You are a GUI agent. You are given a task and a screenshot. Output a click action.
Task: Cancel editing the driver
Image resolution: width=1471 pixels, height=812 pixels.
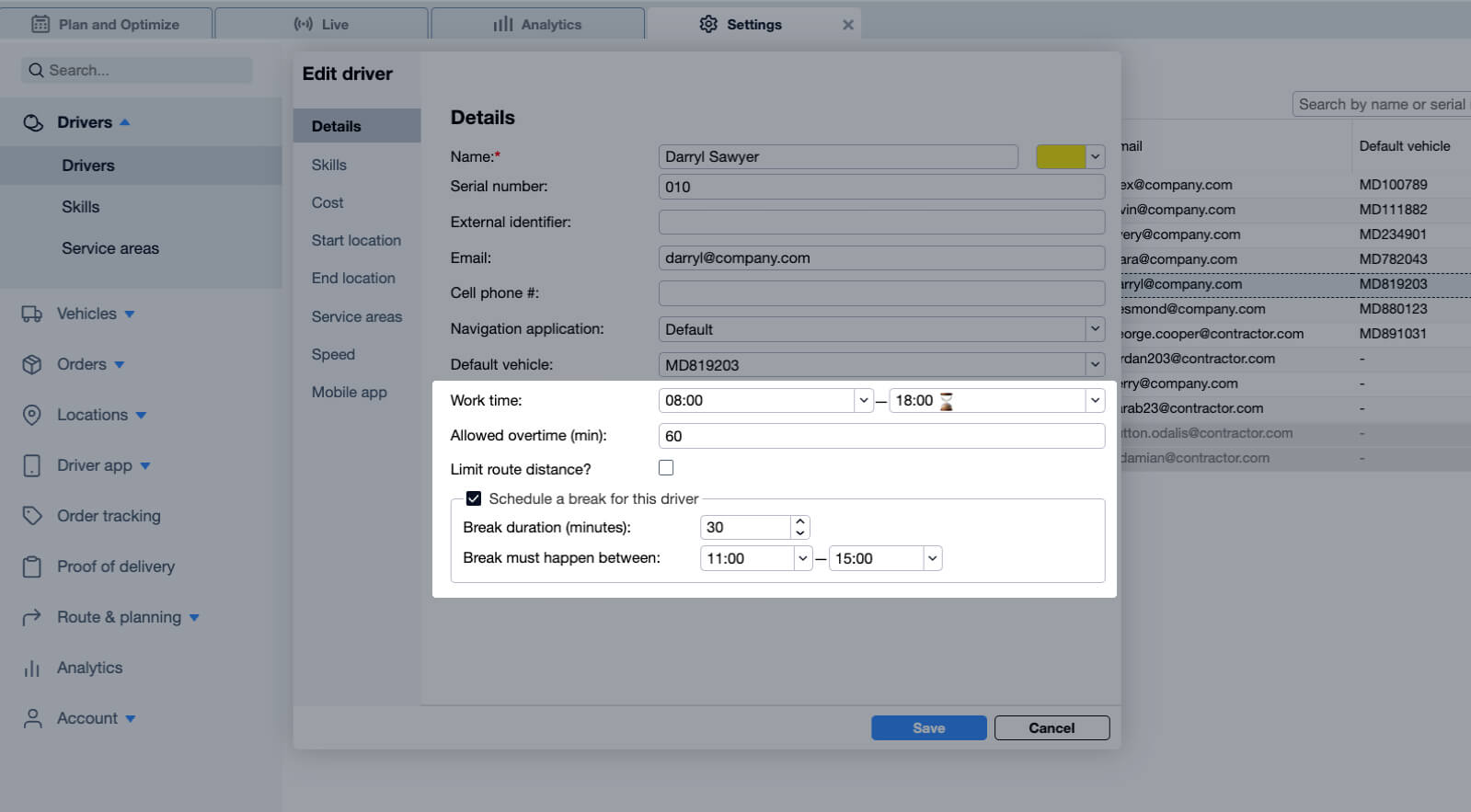[x=1052, y=727]
